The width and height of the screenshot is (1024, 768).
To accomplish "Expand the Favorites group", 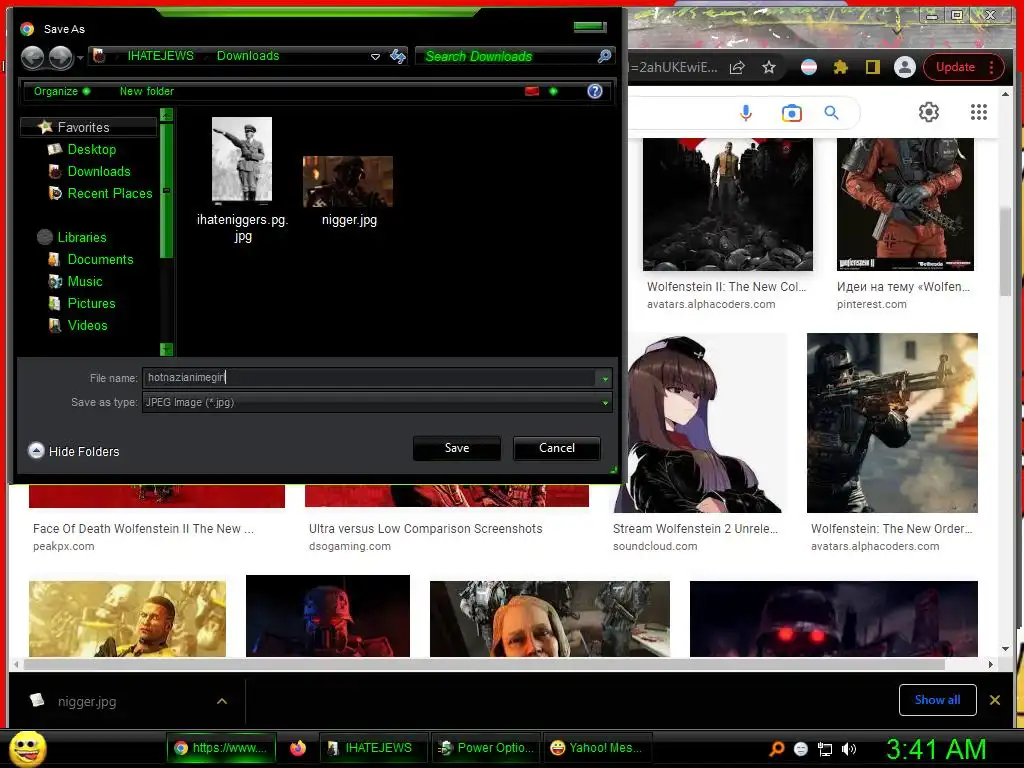I will (88, 127).
